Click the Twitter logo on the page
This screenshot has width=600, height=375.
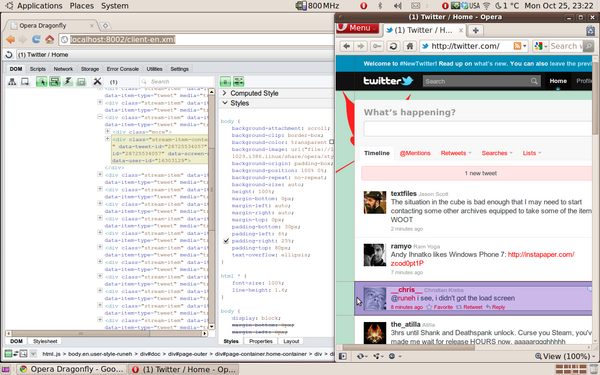point(388,81)
